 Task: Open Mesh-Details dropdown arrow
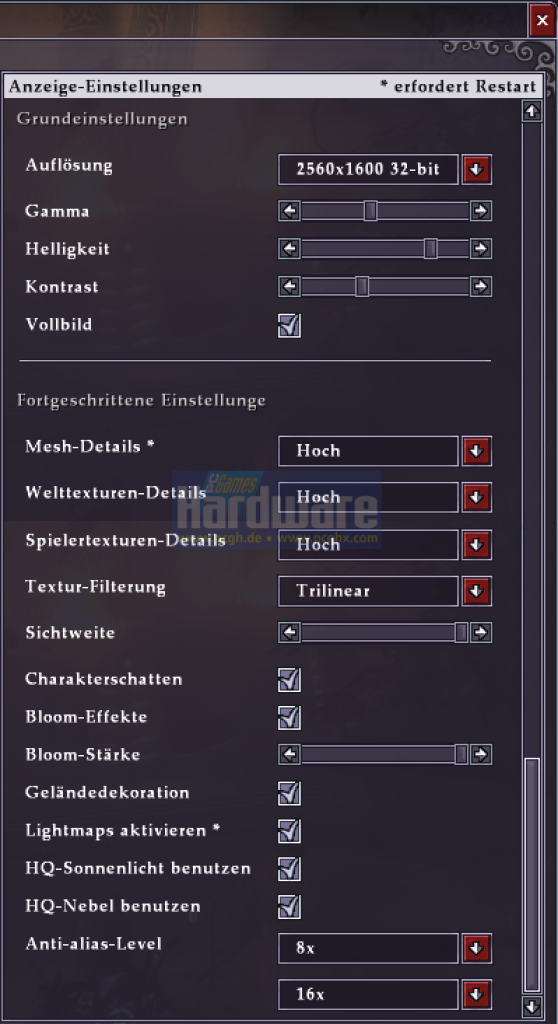point(476,451)
